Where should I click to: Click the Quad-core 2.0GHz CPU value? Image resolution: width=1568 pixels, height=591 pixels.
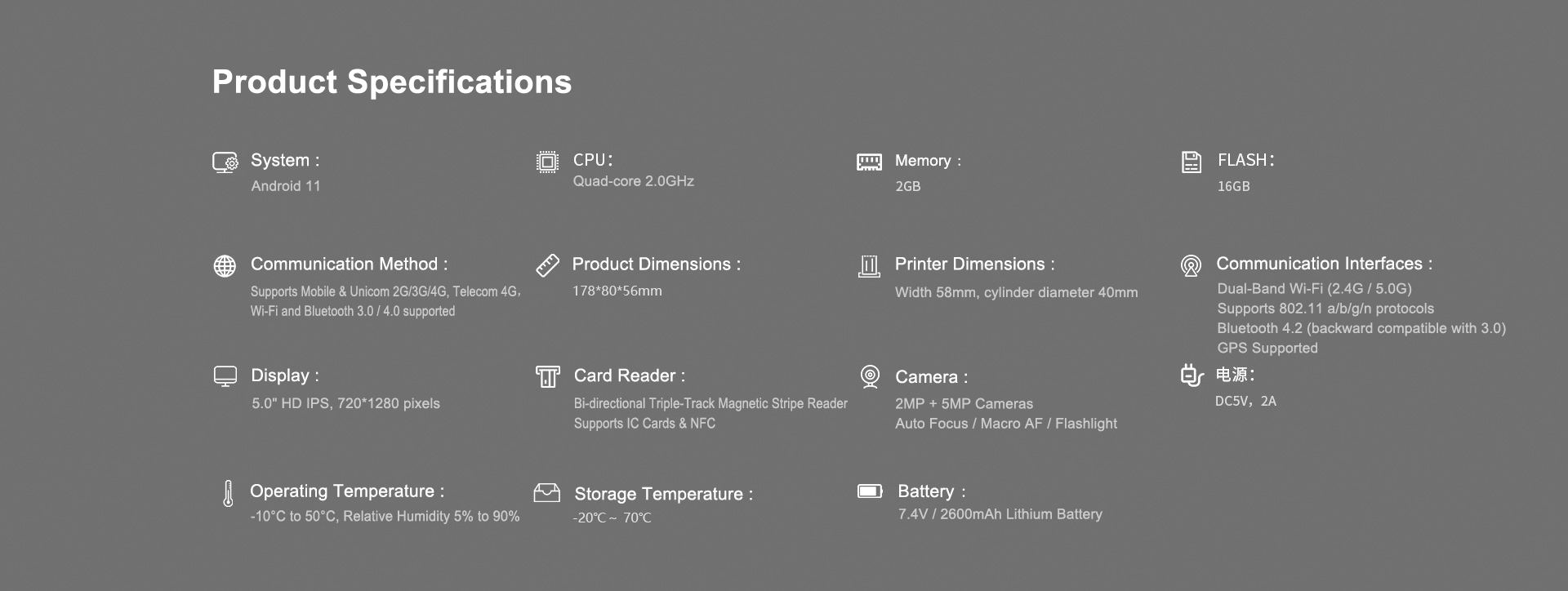(x=633, y=181)
